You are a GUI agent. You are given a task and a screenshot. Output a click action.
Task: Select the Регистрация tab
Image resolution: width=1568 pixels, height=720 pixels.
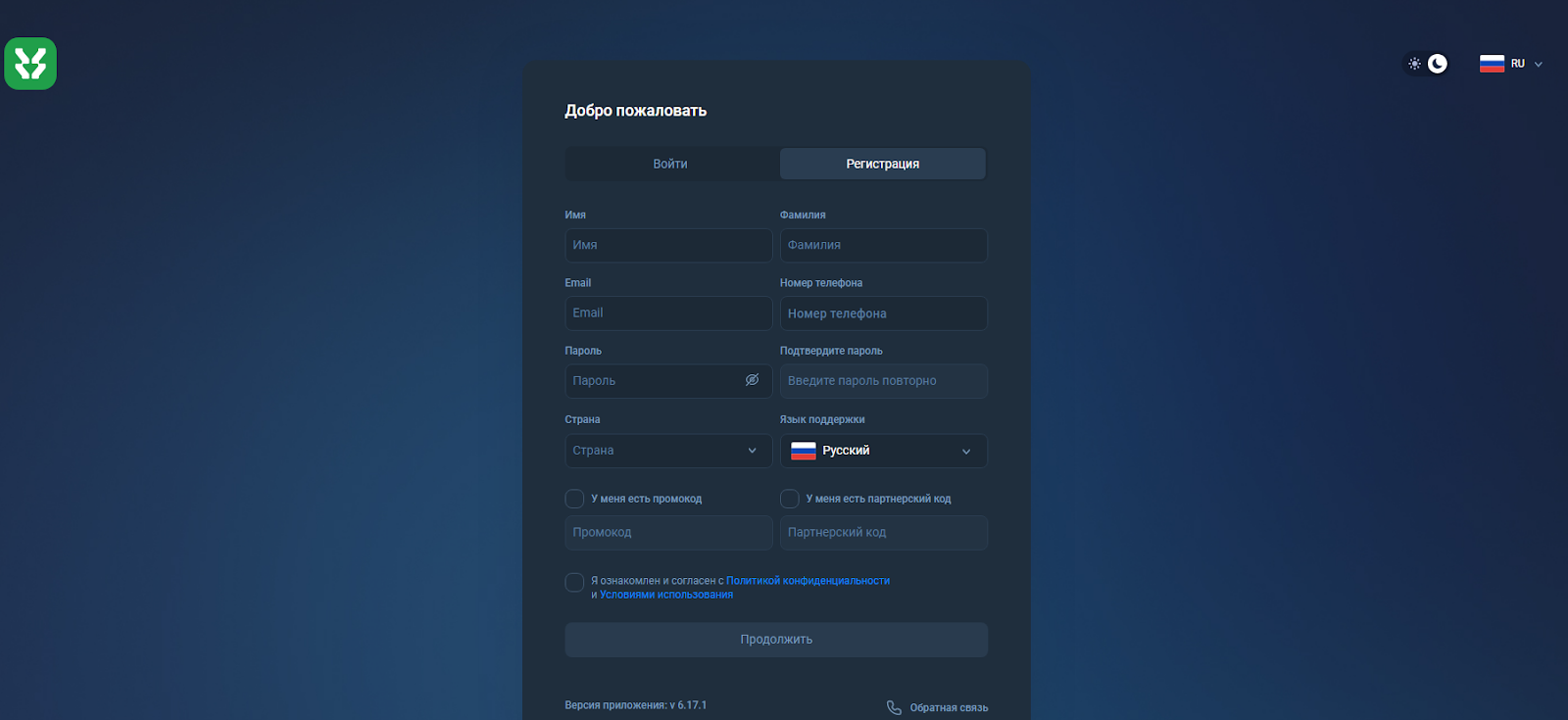(x=882, y=164)
